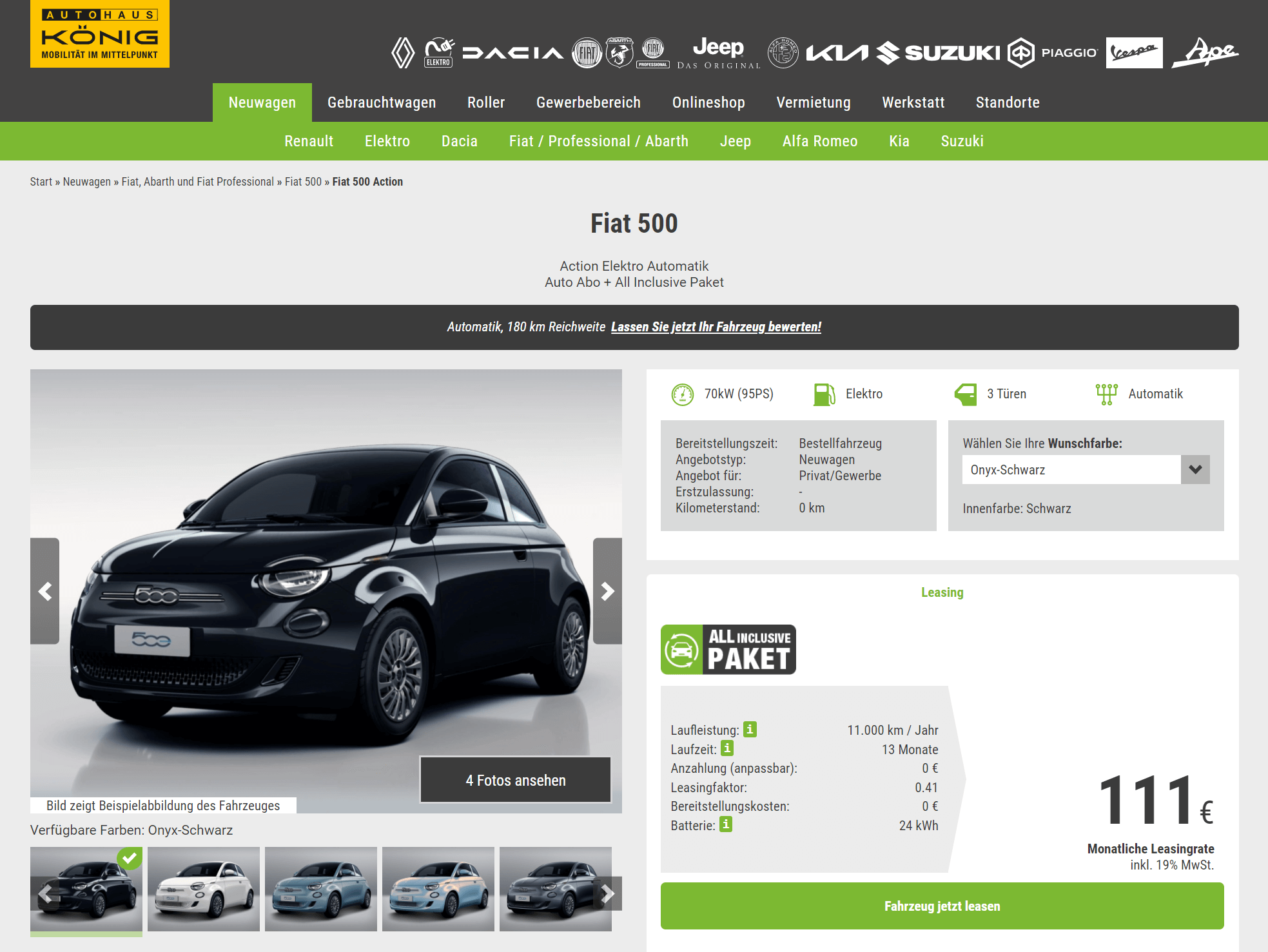
Task: Select the grey car color thumbnail
Action: point(556,889)
